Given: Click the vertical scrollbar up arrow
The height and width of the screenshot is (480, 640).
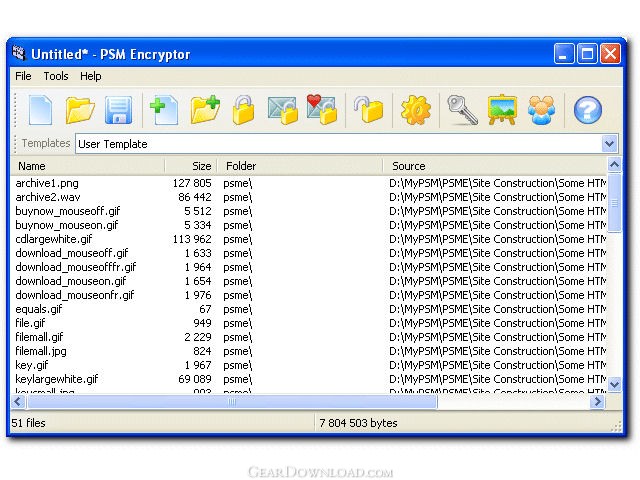Looking at the screenshot, I should pos(614,165).
